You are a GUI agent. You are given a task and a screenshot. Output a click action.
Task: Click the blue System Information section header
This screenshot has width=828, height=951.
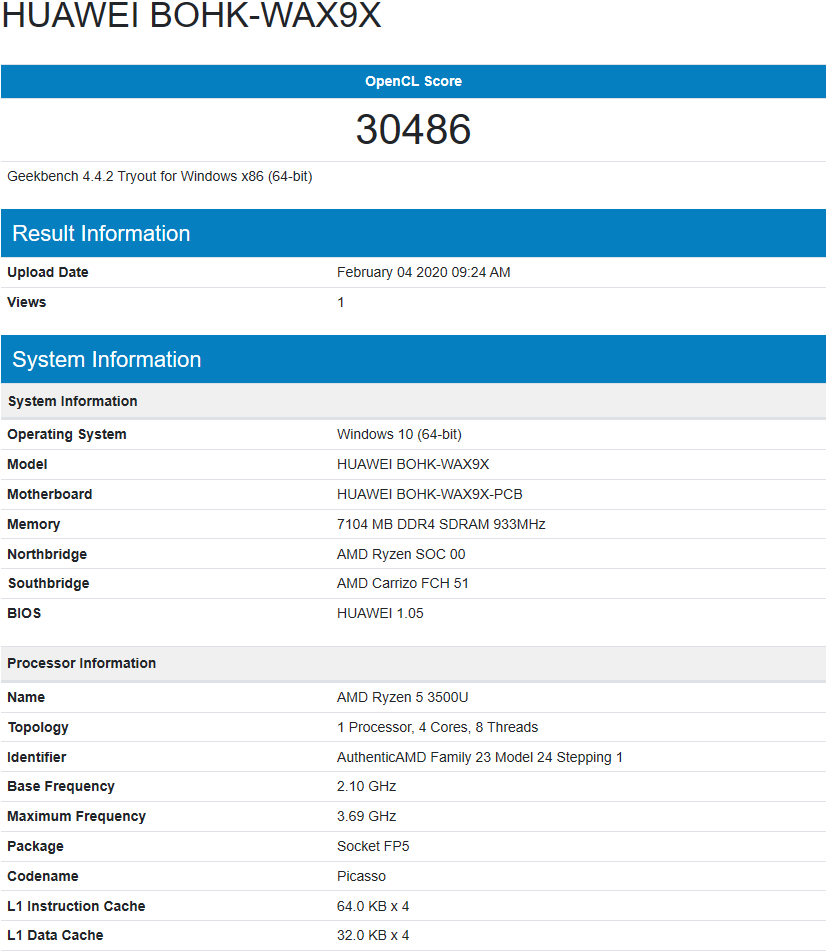tap(414, 360)
